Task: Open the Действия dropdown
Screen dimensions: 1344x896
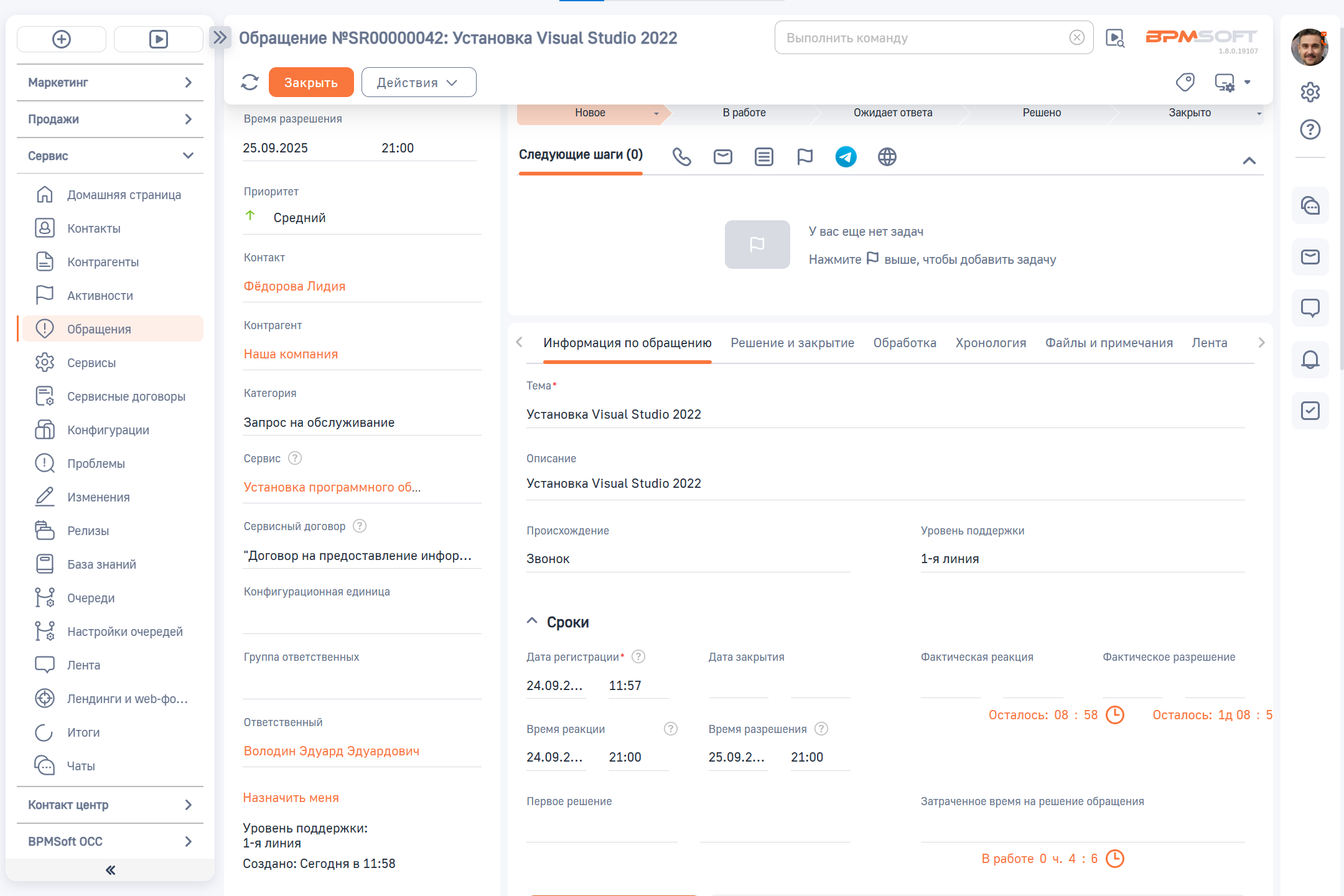Action: tap(418, 83)
